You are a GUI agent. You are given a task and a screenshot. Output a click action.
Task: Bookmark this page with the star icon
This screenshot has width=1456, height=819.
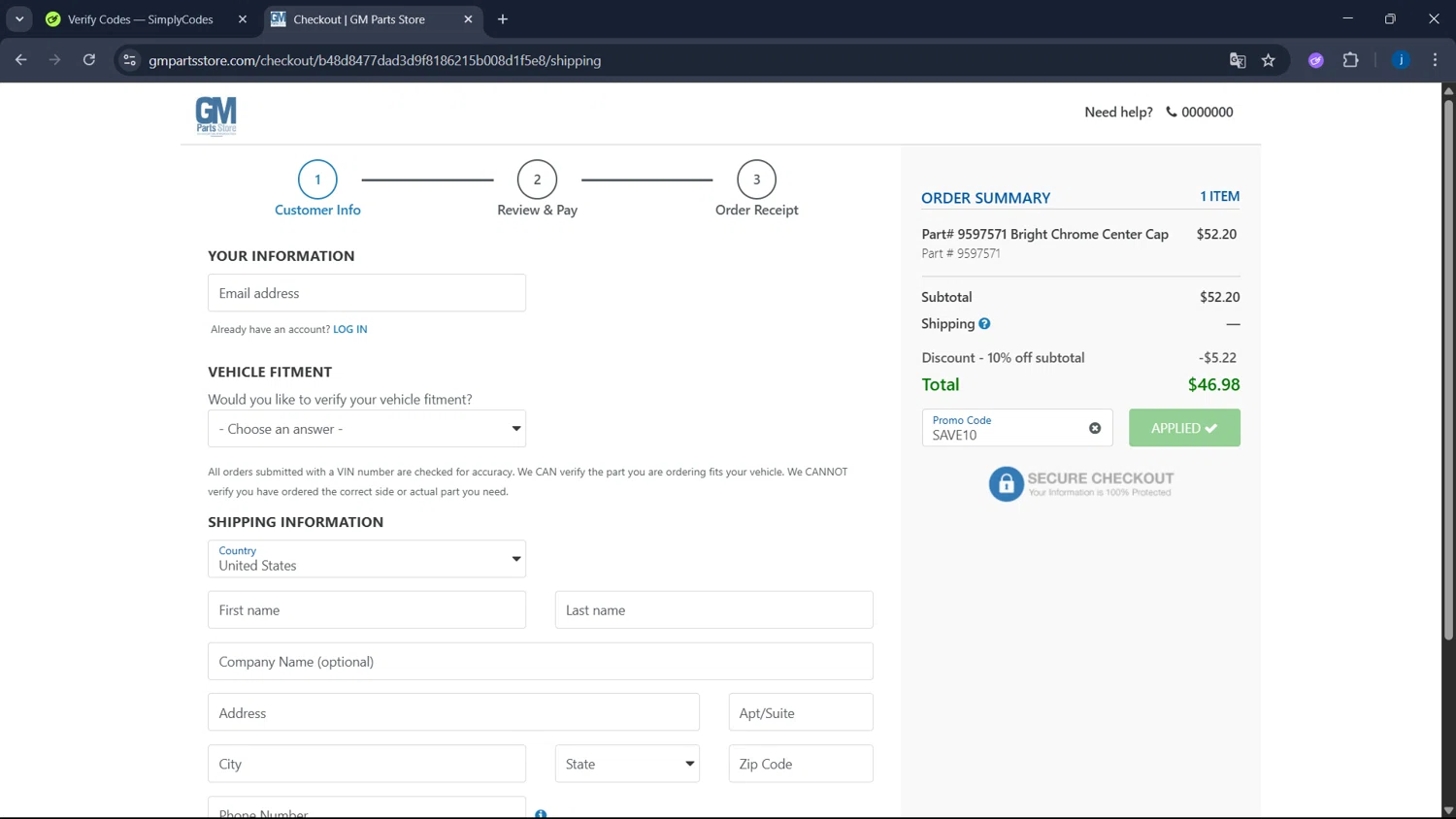pyautogui.click(x=1268, y=60)
